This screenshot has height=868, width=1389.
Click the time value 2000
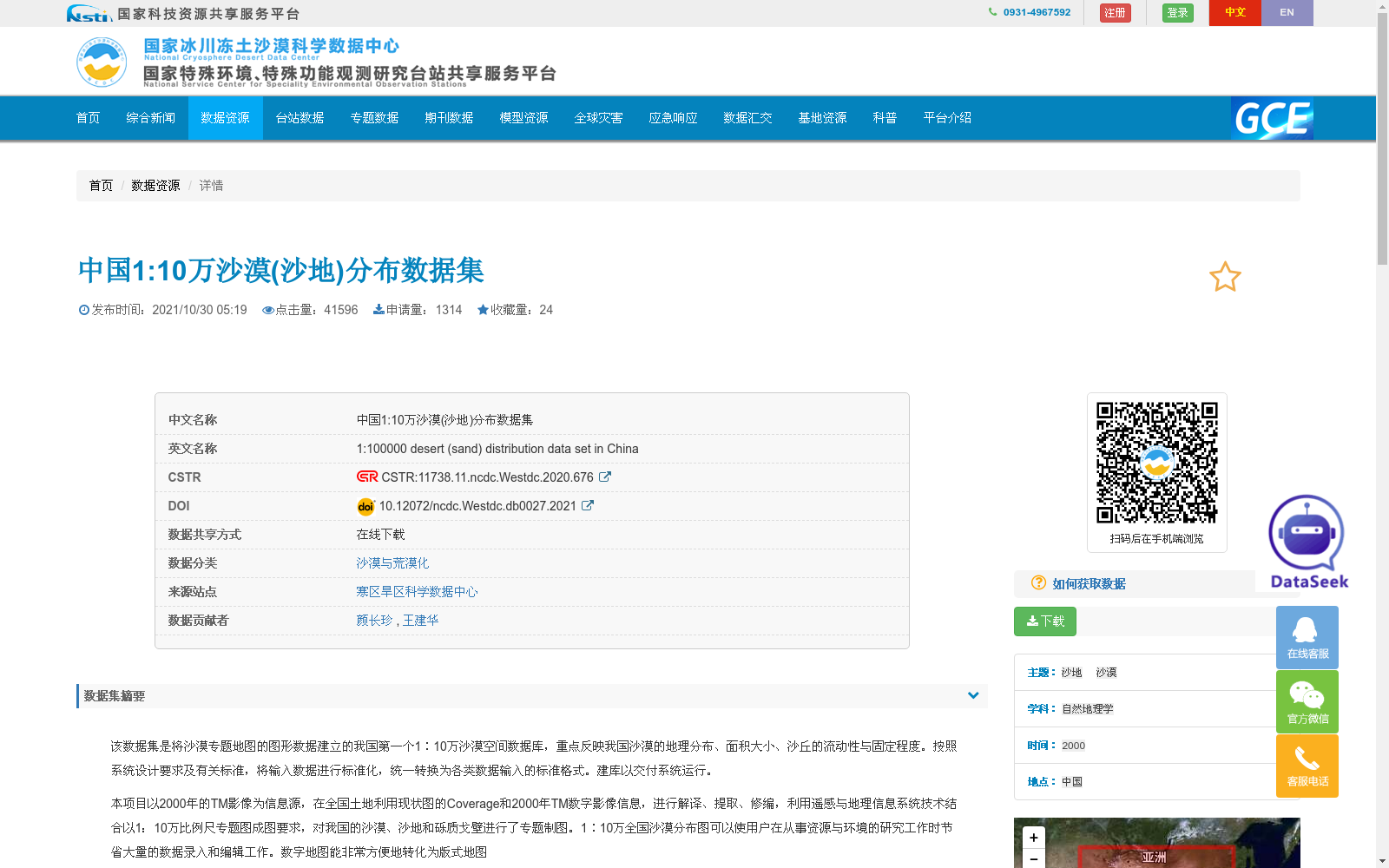pyautogui.click(x=1073, y=746)
